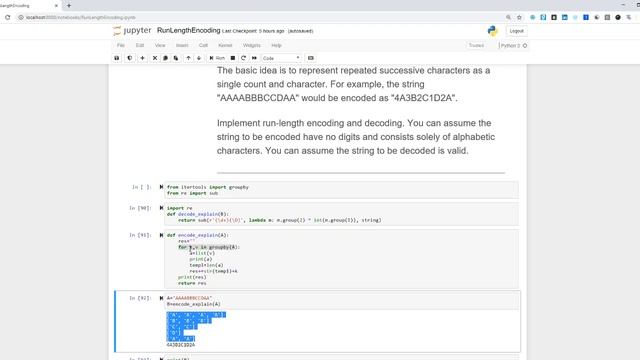Paste cells below using toolbar icon
This screenshot has height=360, width=640.
(176, 58)
